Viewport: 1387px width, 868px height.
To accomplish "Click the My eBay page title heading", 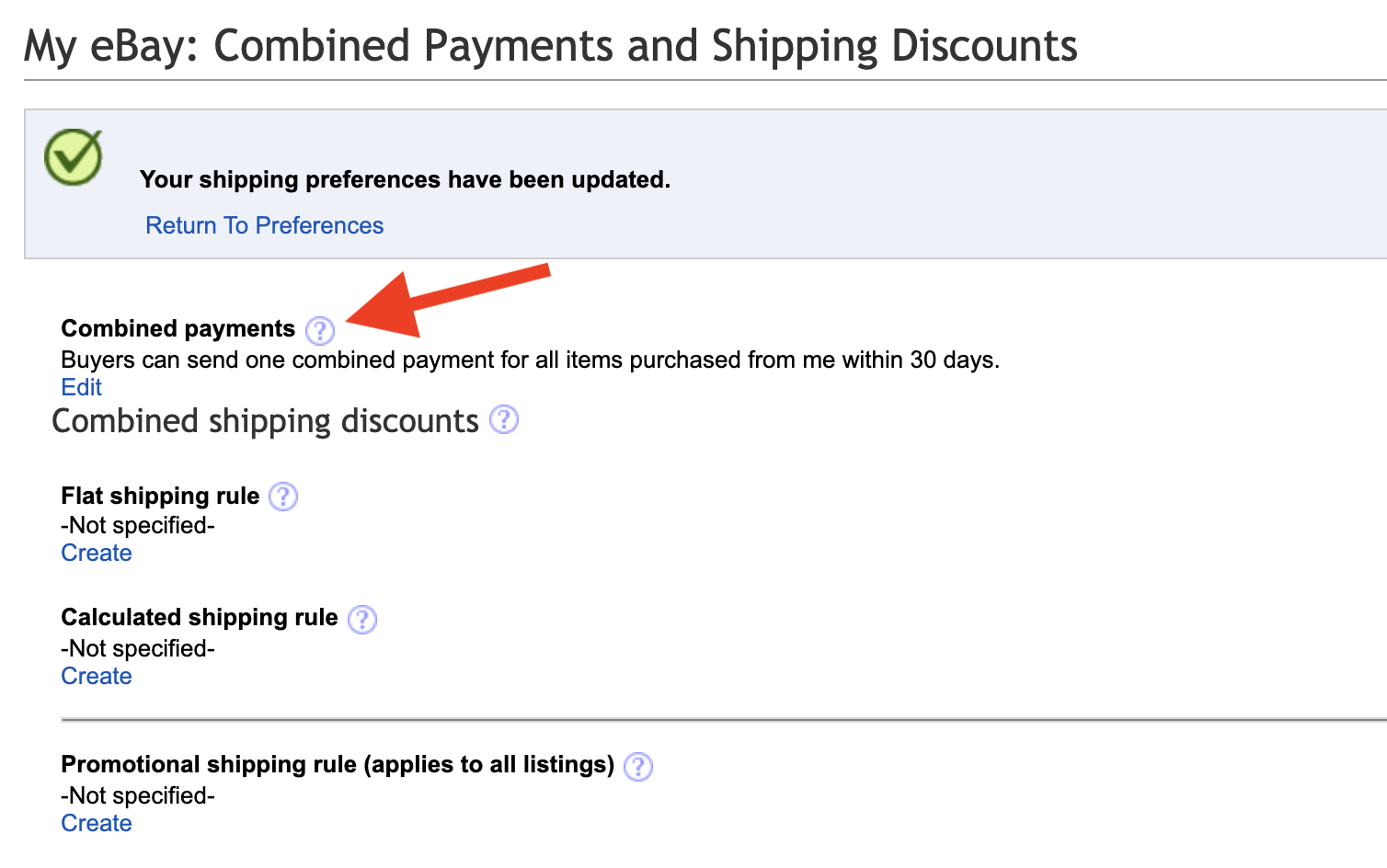I will (550, 46).
